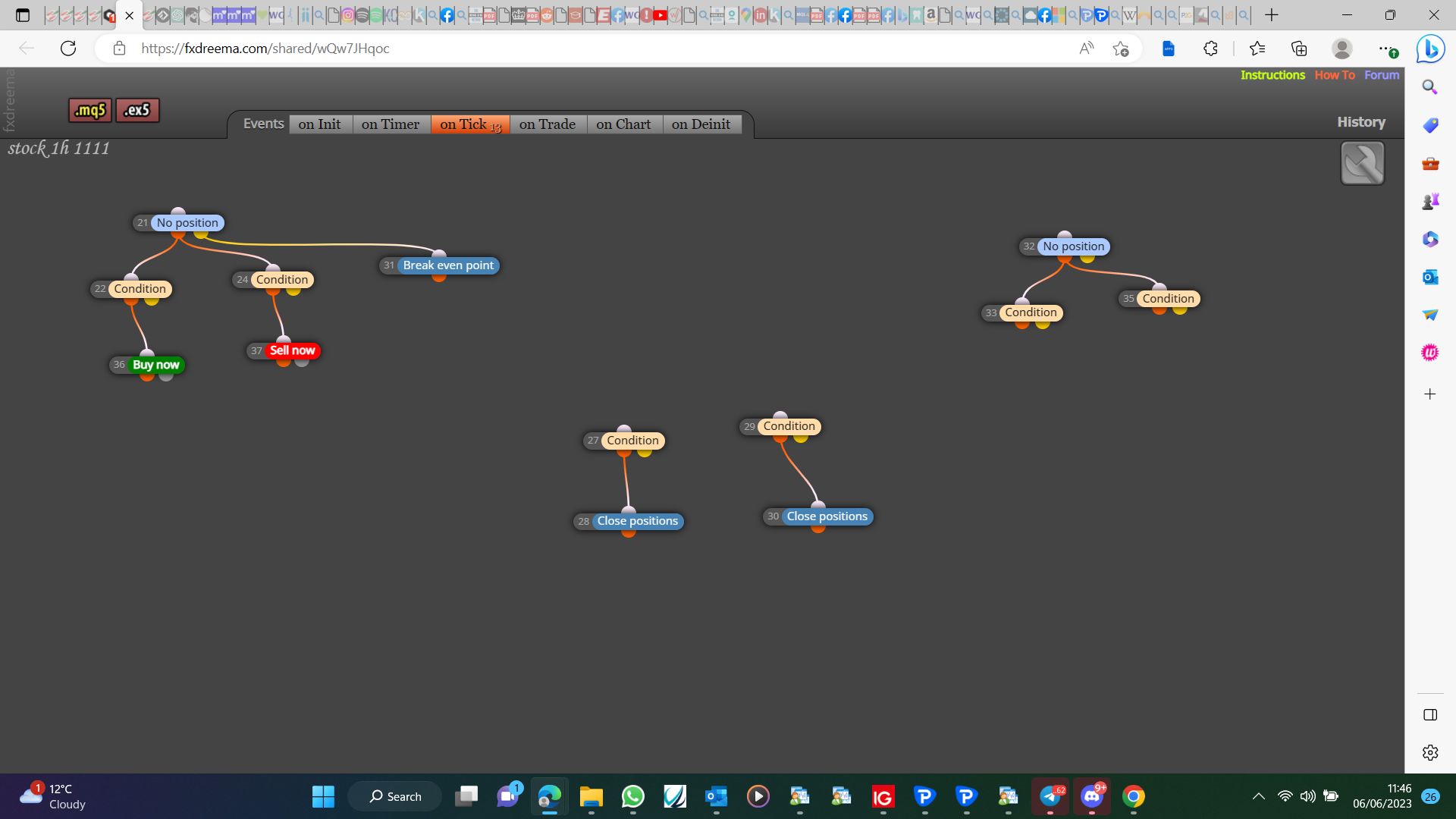Switch to the on Trade tab
The height and width of the screenshot is (819, 1456).
548,124
